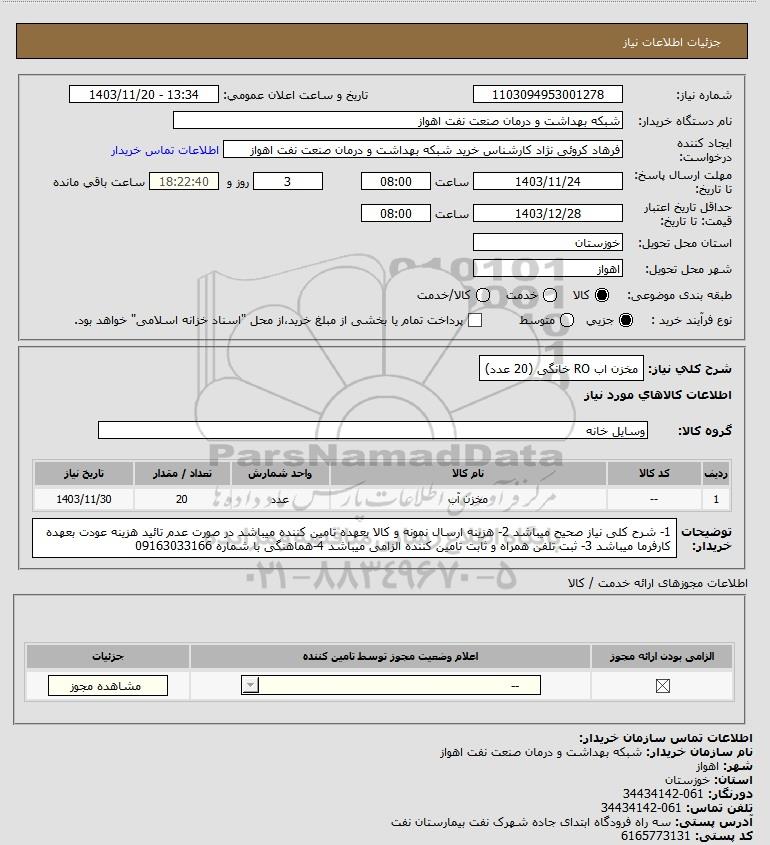Click the response deadline date 1403/11/24 field
Viewport: 770px width, 845px height.
[x=547, y=182]
